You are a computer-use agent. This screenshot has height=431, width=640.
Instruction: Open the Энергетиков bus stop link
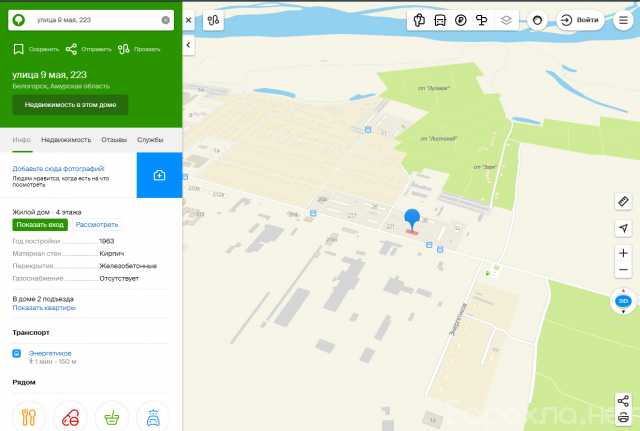click(x=50, y=353)
